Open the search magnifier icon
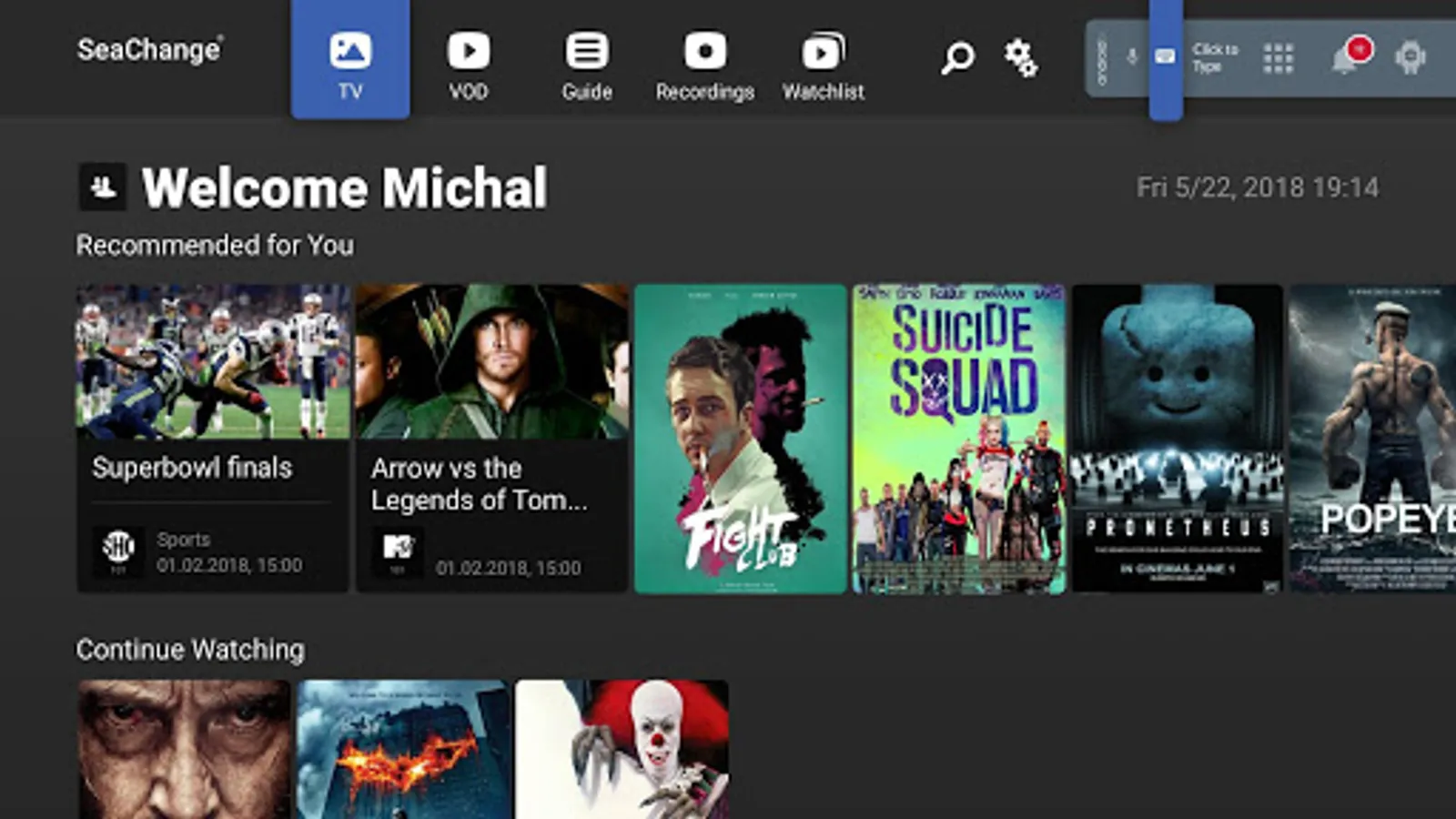Screen dimensions: 1456x819 (957, 58)
